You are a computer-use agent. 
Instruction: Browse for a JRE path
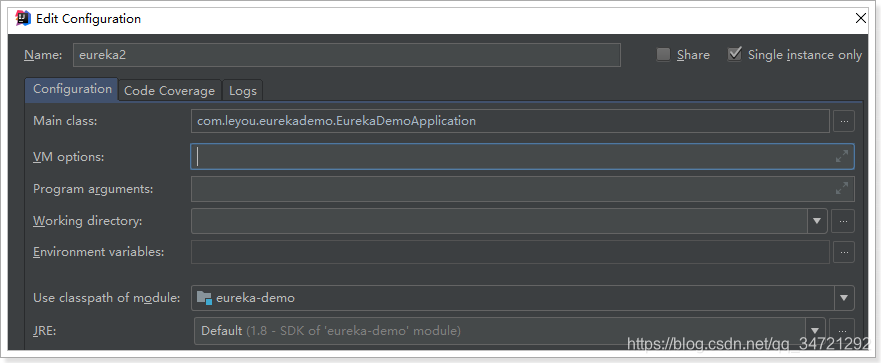(x=843, y=330)
